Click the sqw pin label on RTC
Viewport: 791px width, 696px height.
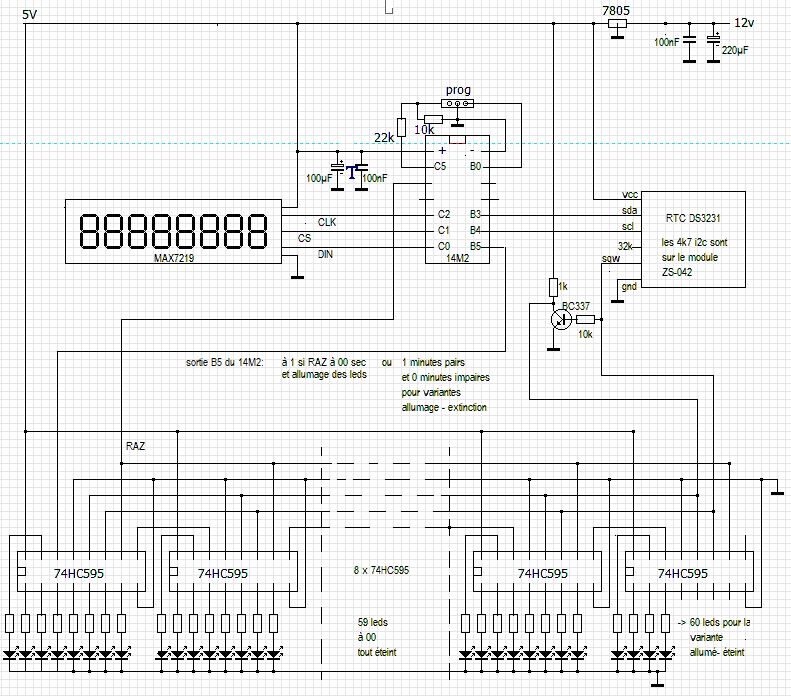click(611, 259)
